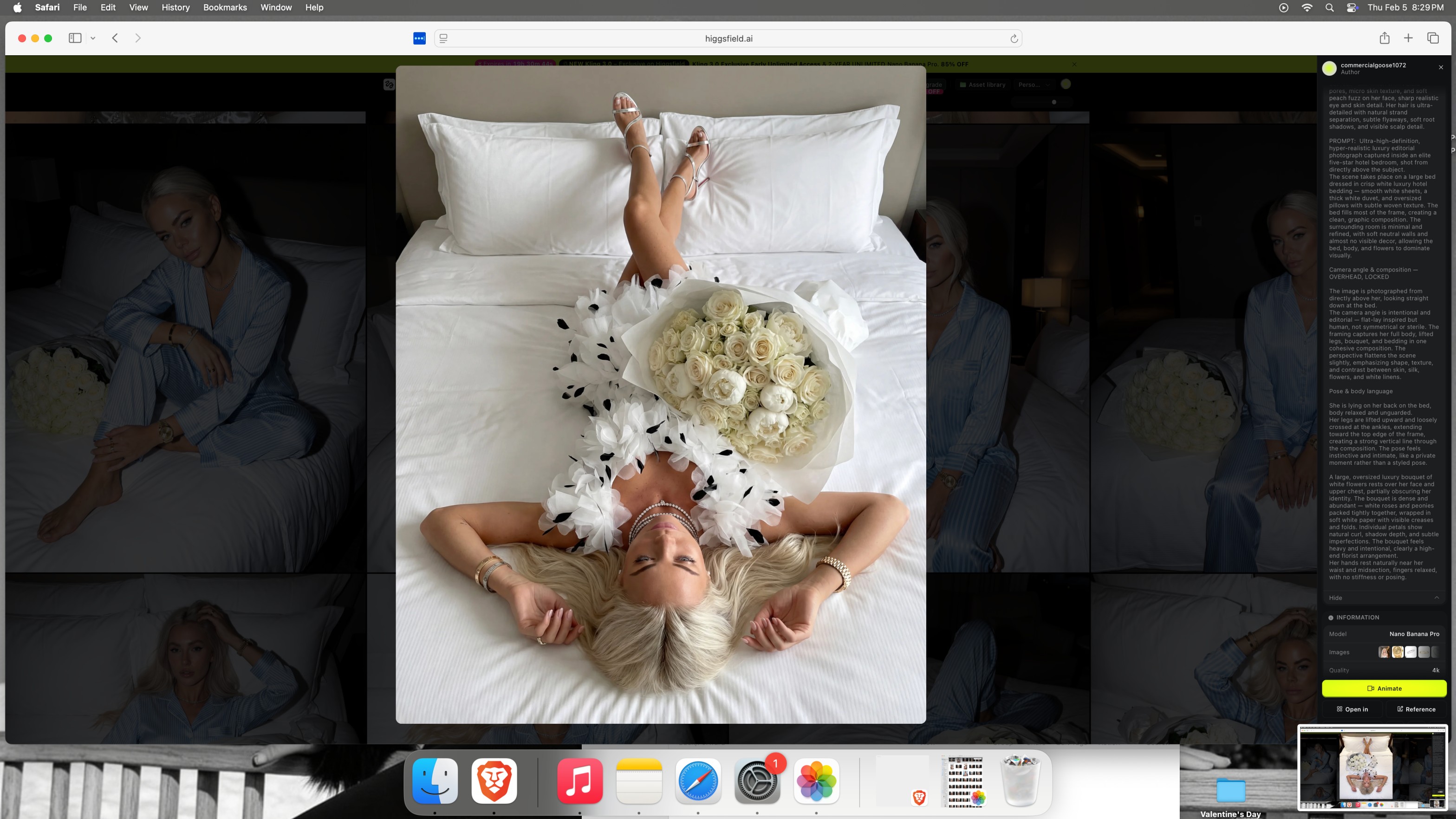This screenshot has width=1456, height=819.
Task: Close the author details panel
Action: [x=1441, y=67]
